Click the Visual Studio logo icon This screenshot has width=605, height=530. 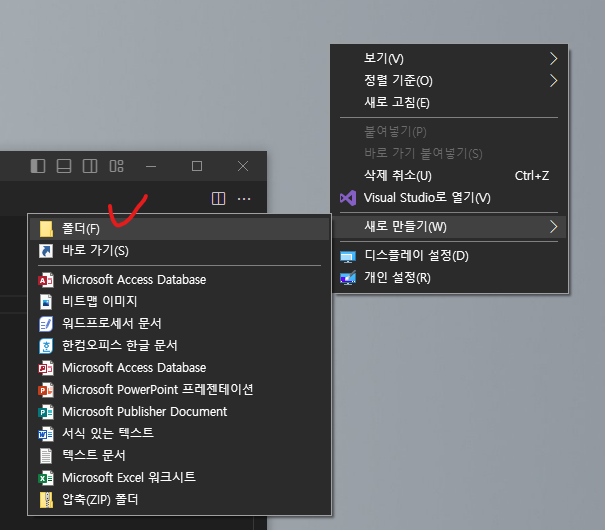pos(348,198)
